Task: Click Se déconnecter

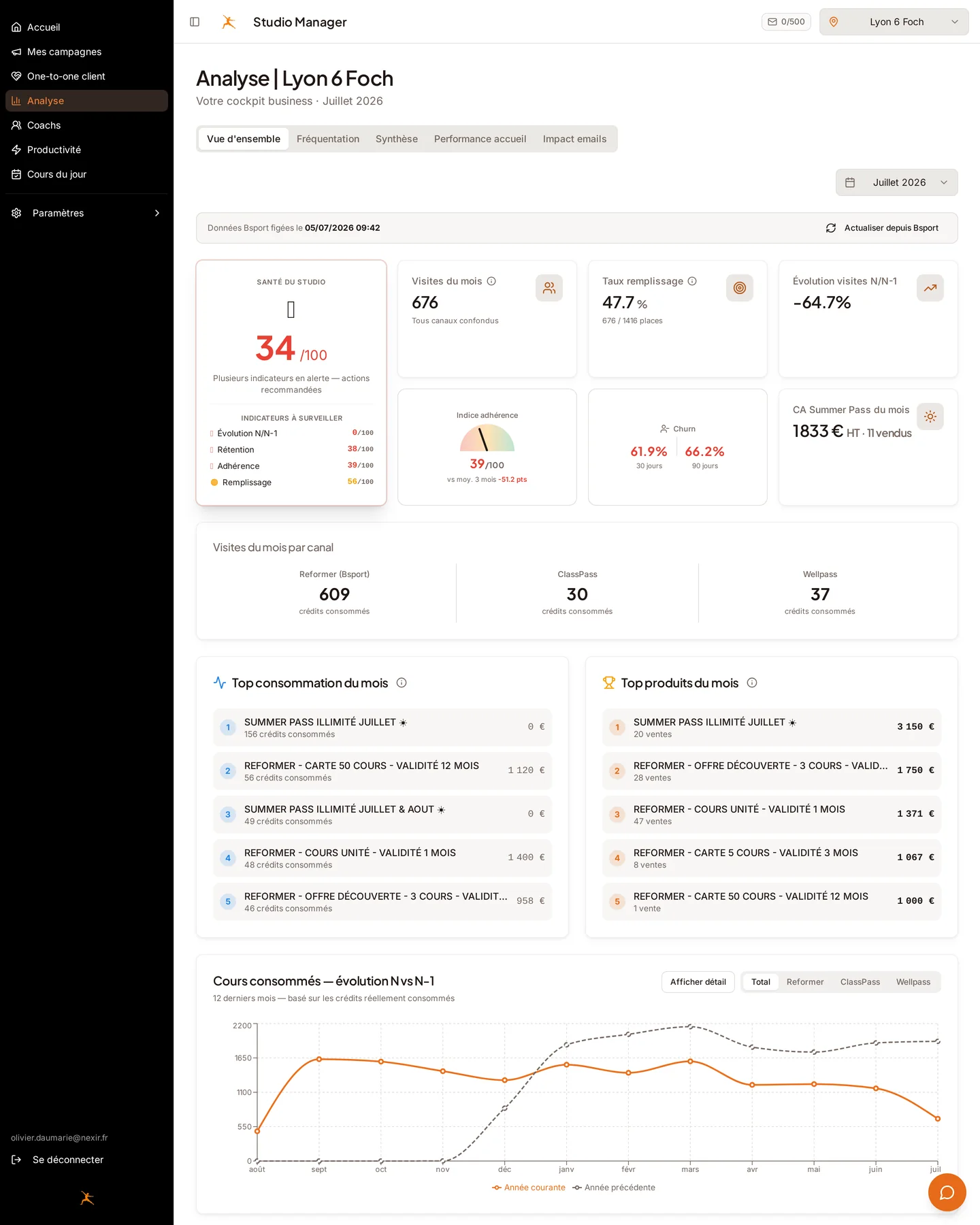Action: (x=68, y=1160)
